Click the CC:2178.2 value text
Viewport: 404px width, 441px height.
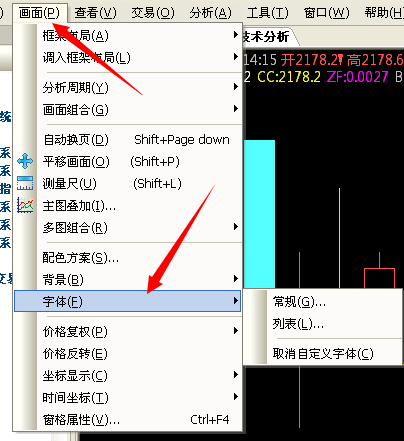(x=289, y=77)
